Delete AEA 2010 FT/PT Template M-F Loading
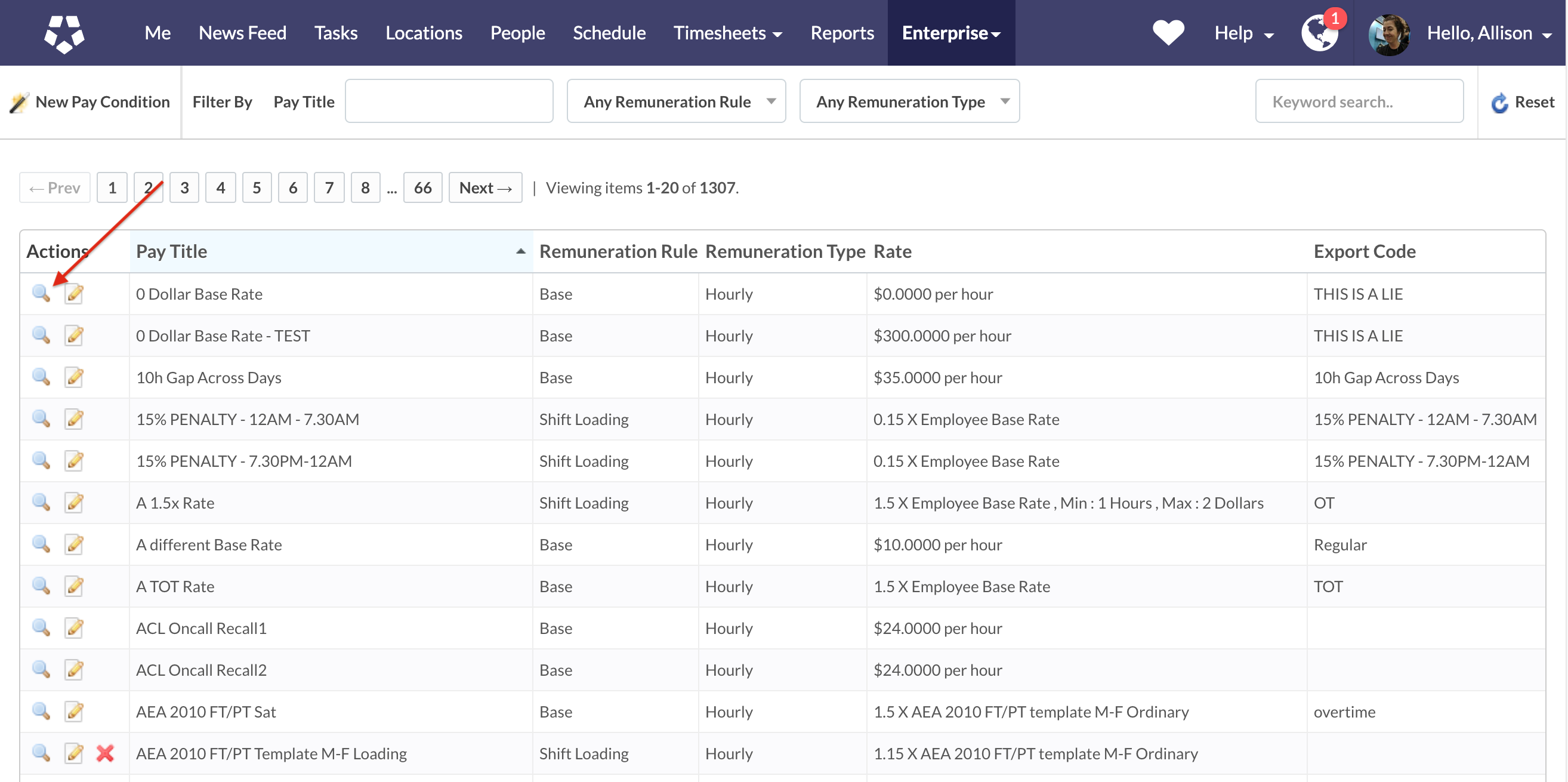Image resolution: width=1568 pixels, height=782 pixels. click(105, 753)
